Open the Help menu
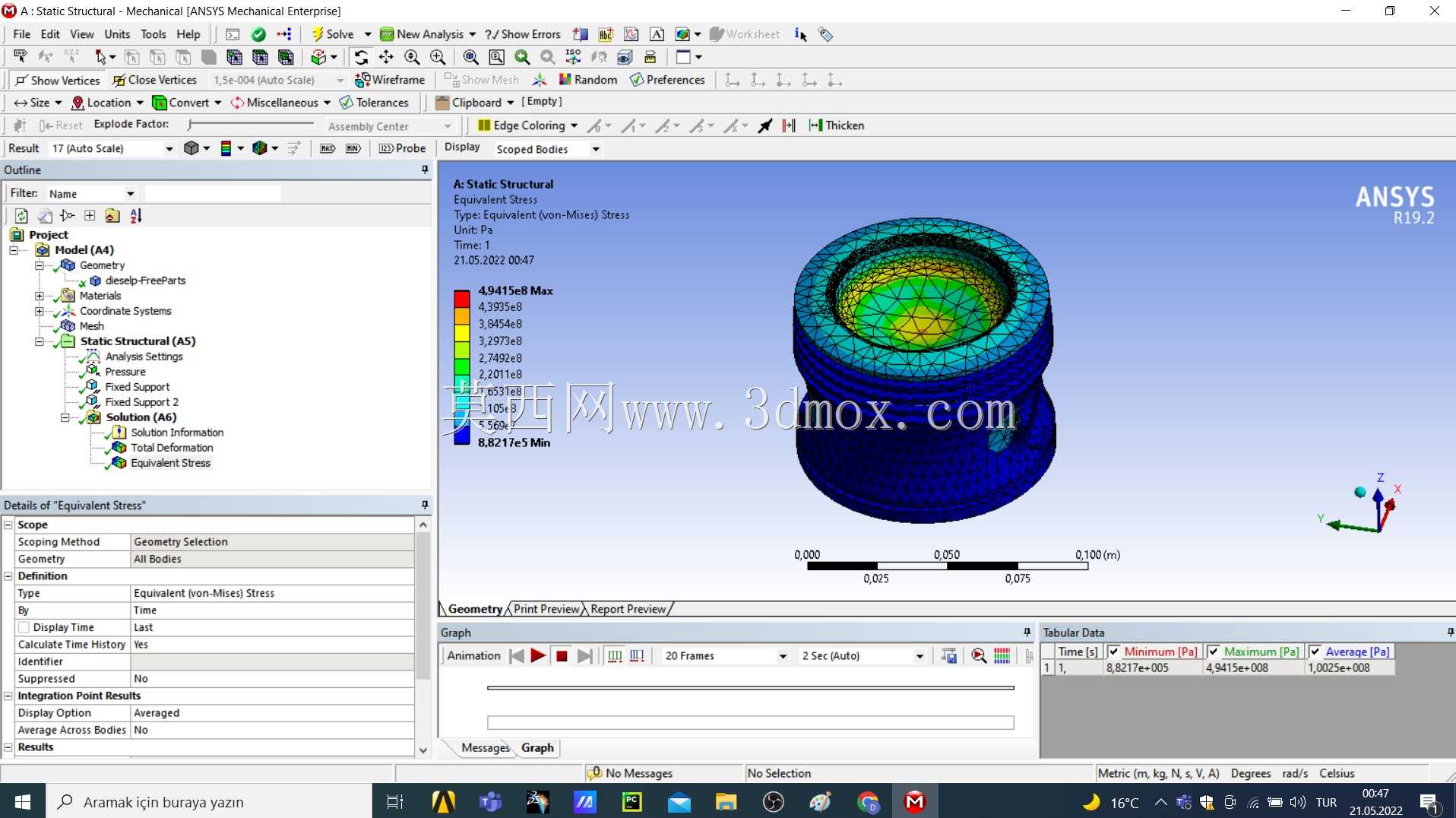 pyautogui.click(x=188, y=34)
